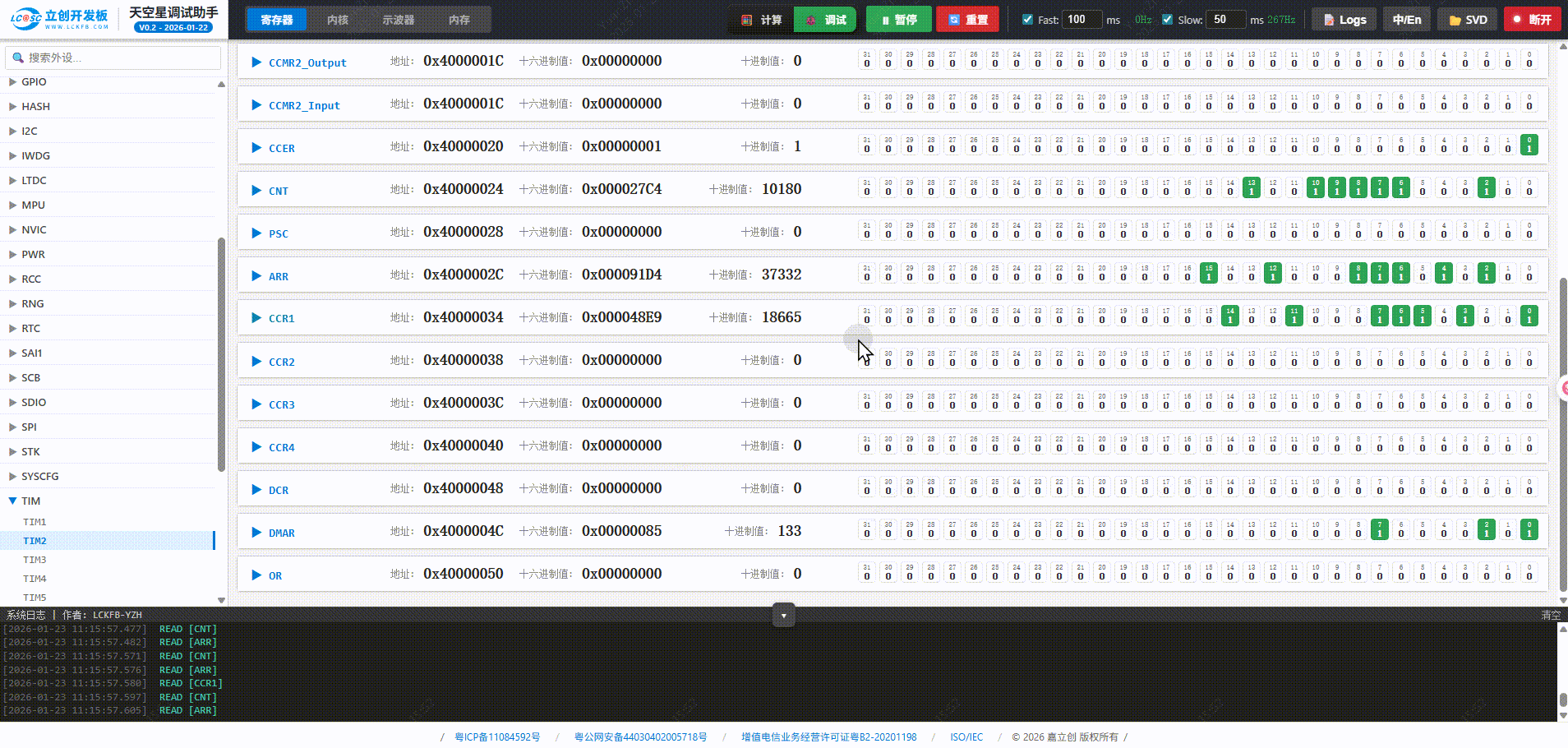Open the 内核 core tab
This screenshot has width=1568, height=748.
point(338,20)
